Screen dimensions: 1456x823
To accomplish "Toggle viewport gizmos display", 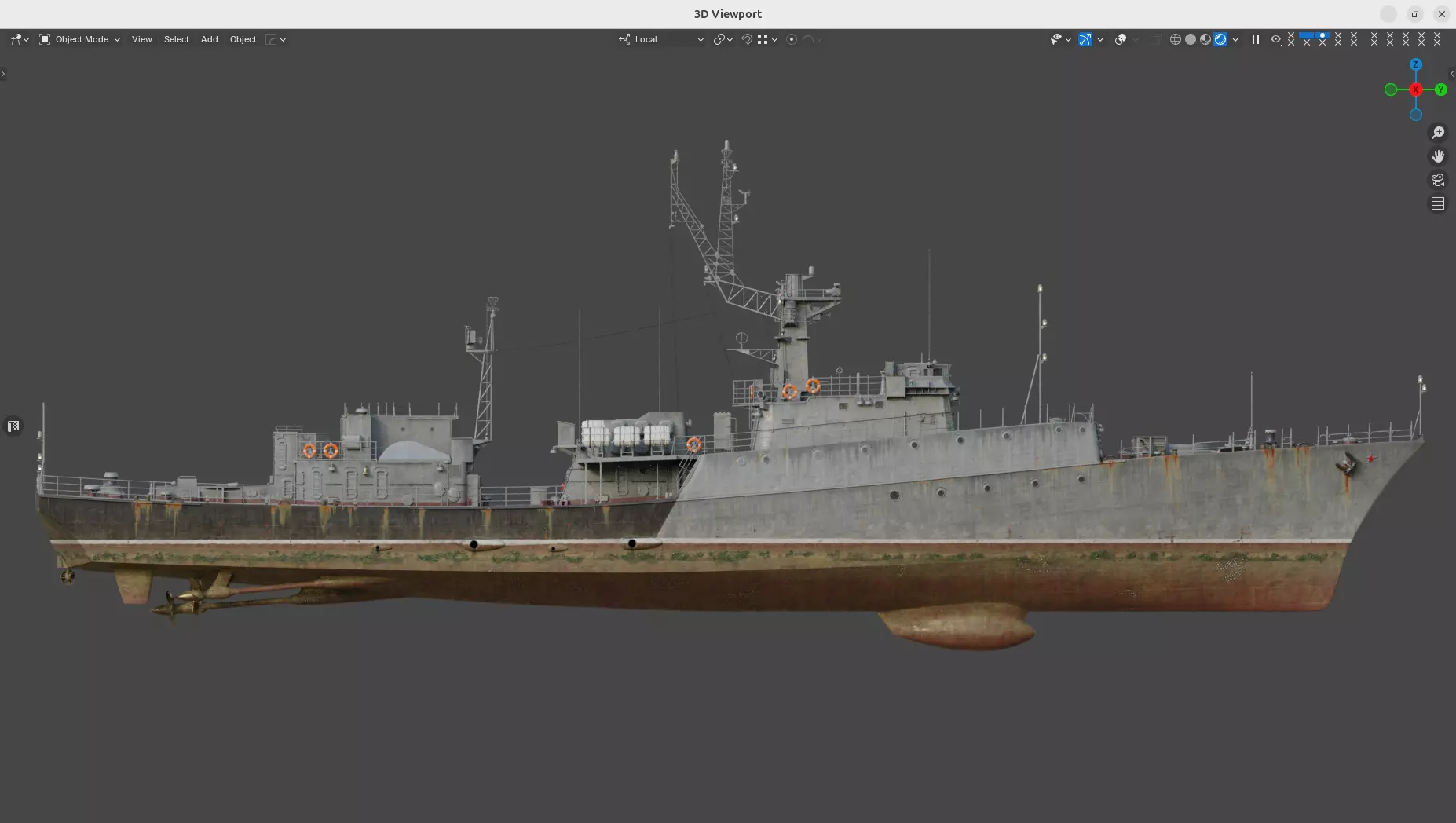I will tap(1085, 39).
